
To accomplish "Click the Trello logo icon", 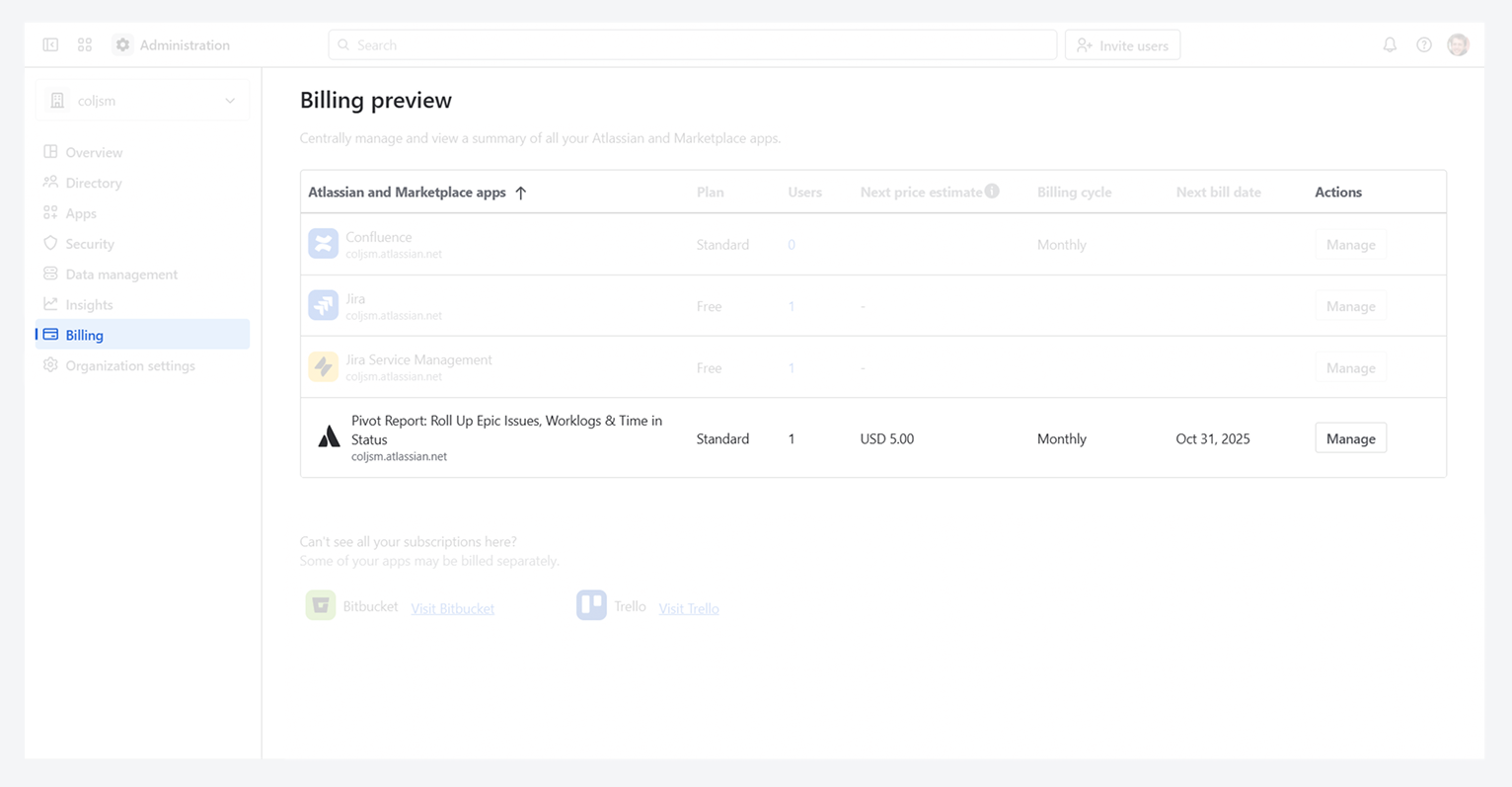I will [591, 605].
